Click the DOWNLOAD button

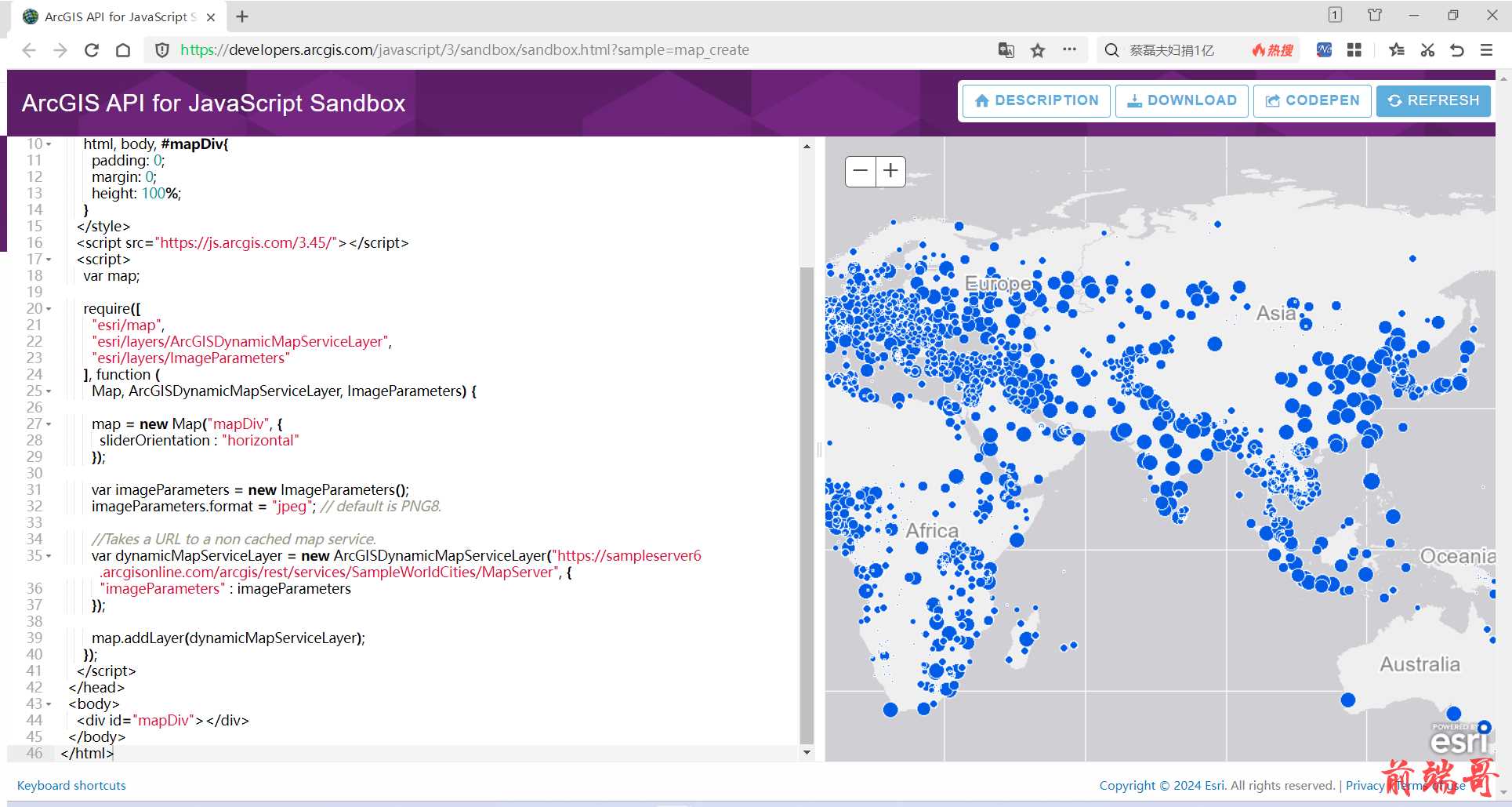click(x=1181, y=101)
